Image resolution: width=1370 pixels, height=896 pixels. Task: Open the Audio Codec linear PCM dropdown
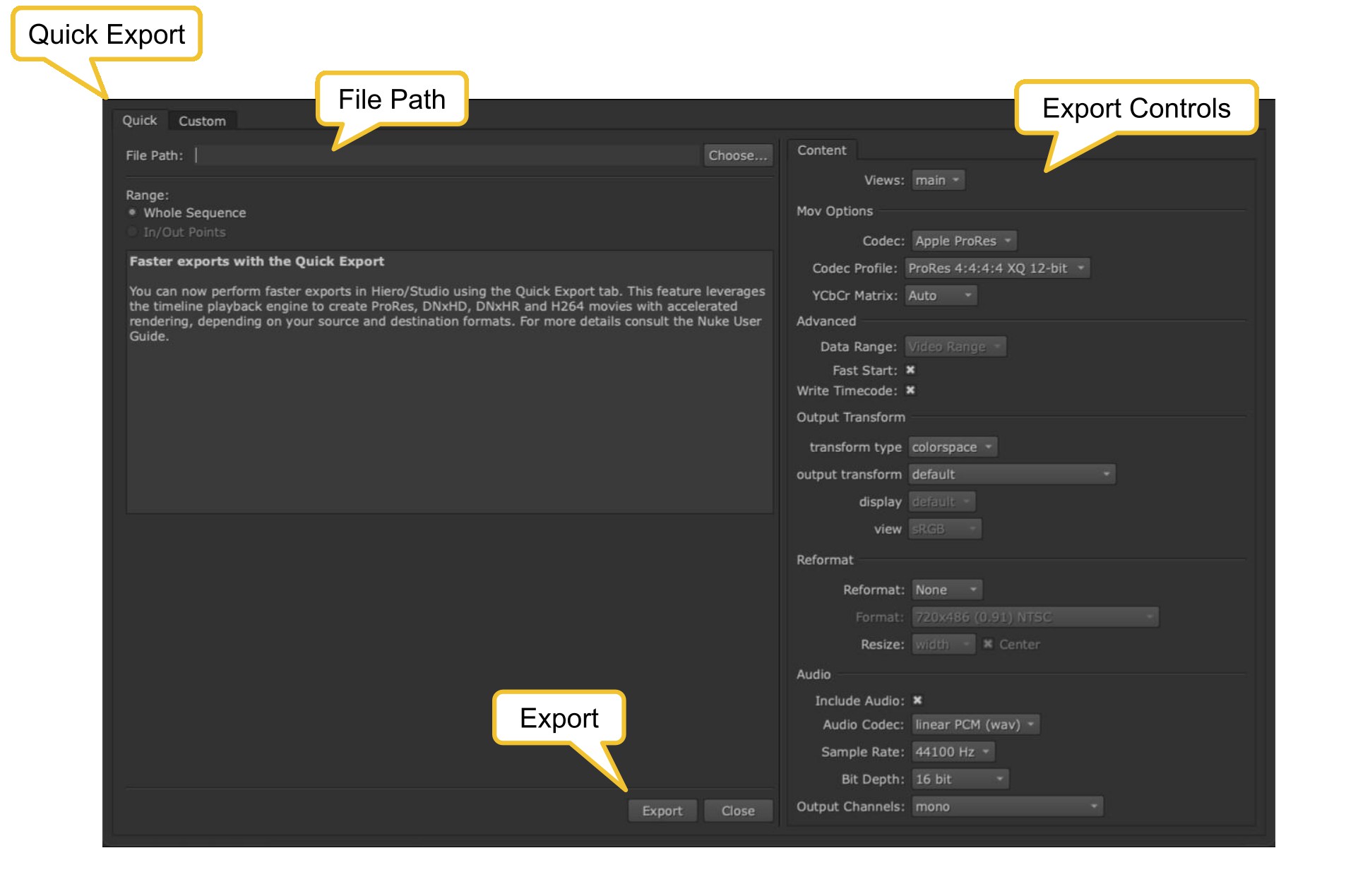(x=975, y=724)
